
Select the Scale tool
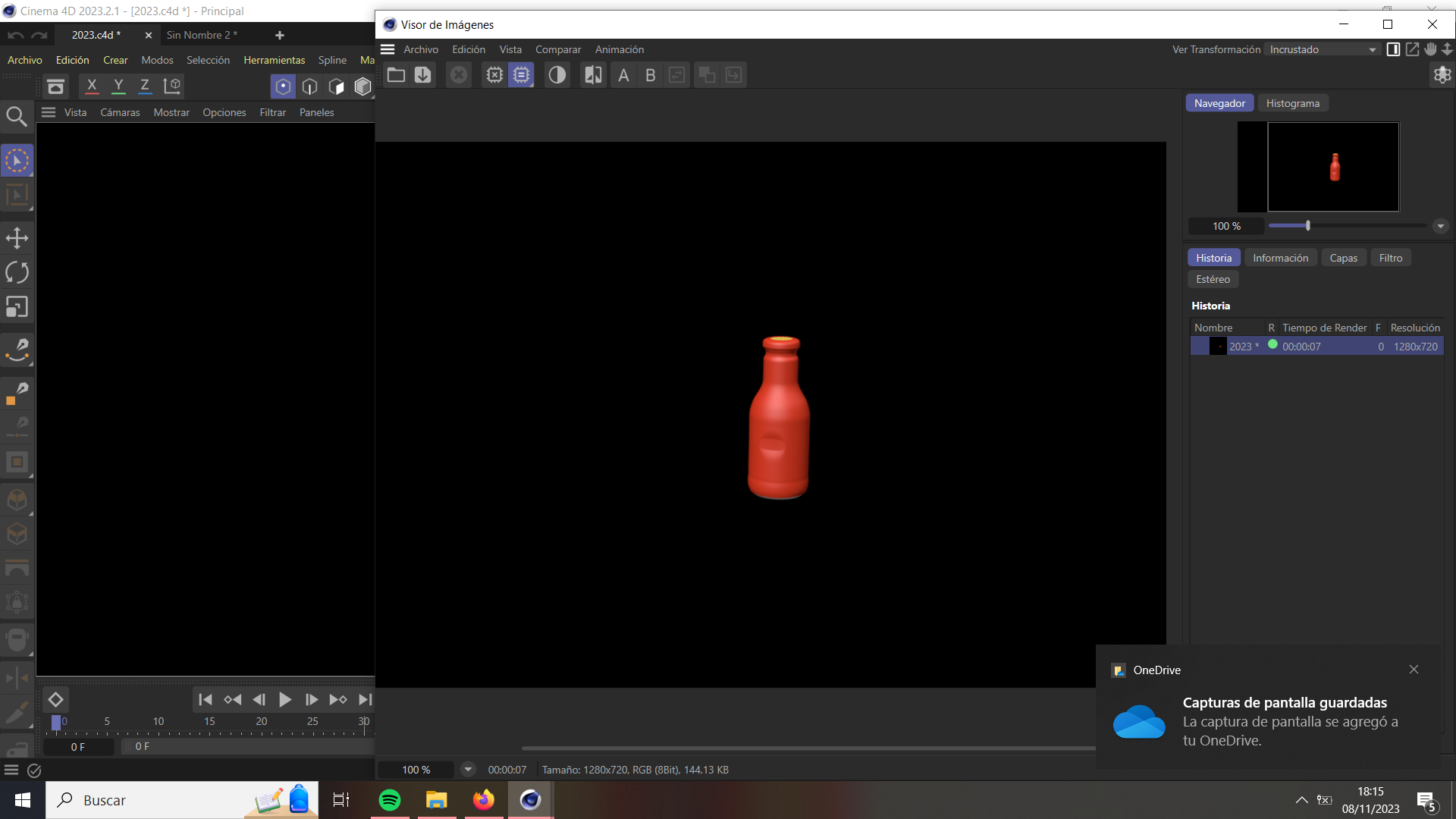tap(17, 306)
